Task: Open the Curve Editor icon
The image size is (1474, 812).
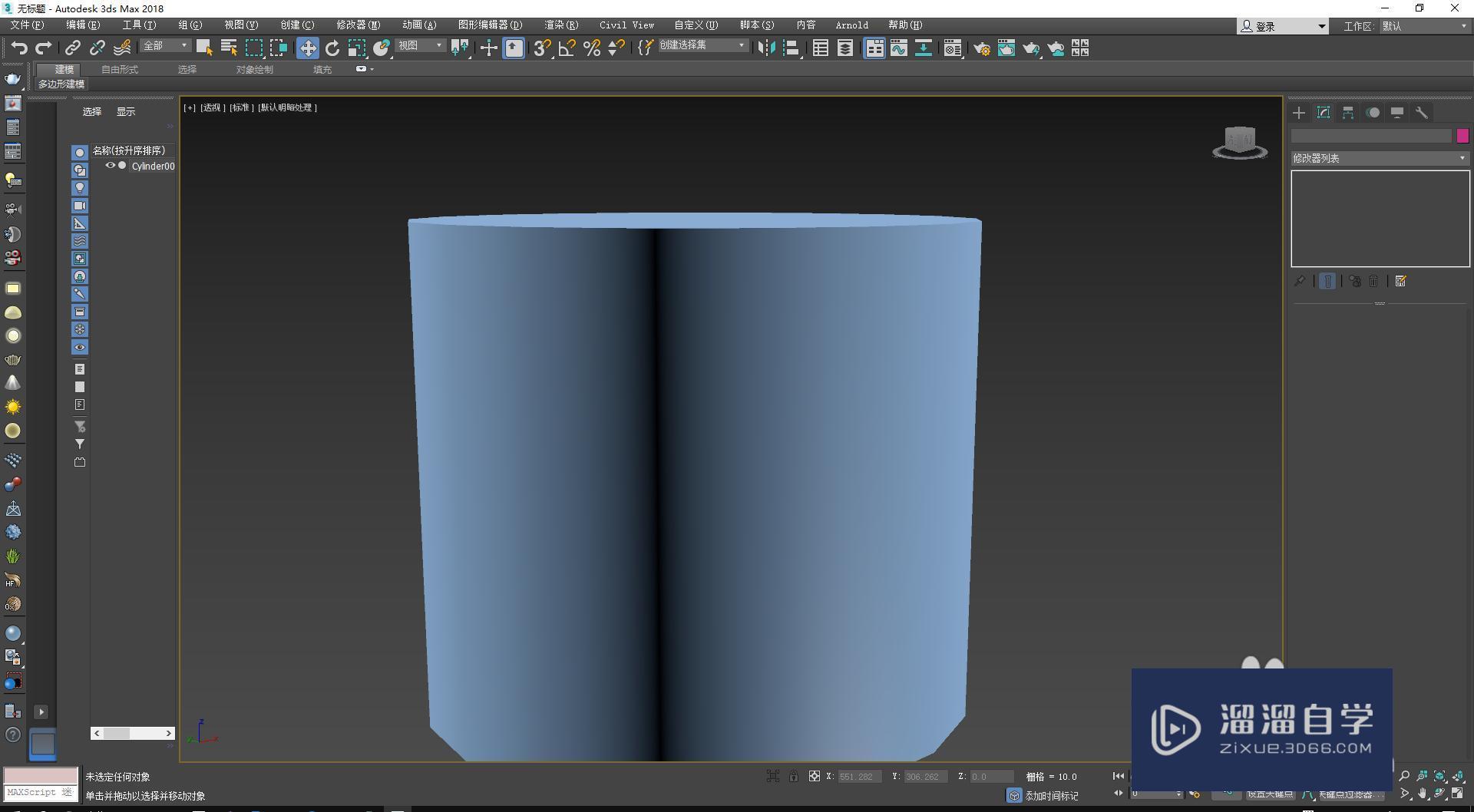Action: pyautogui.click(x=898, y=48)
